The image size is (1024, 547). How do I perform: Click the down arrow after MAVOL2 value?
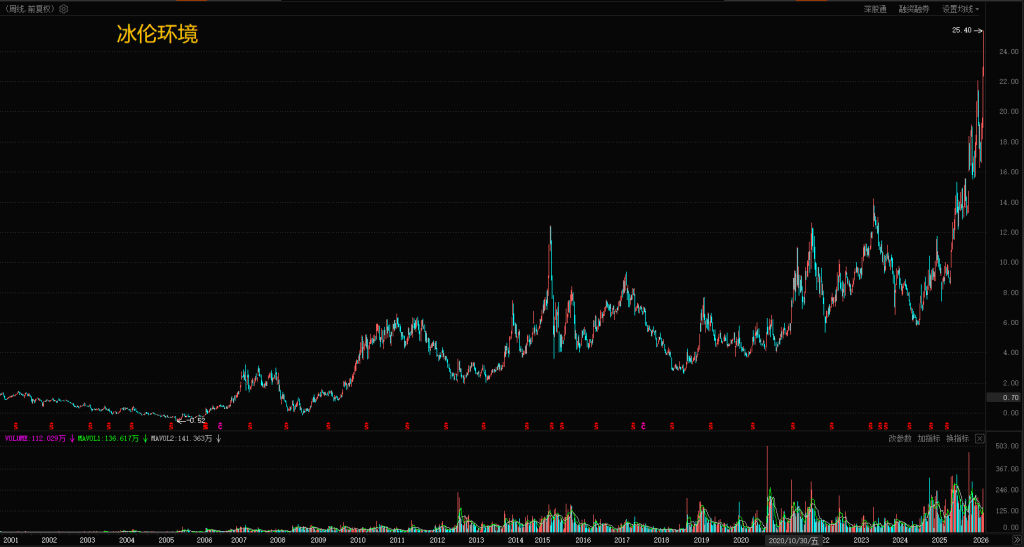coord(218,438)
